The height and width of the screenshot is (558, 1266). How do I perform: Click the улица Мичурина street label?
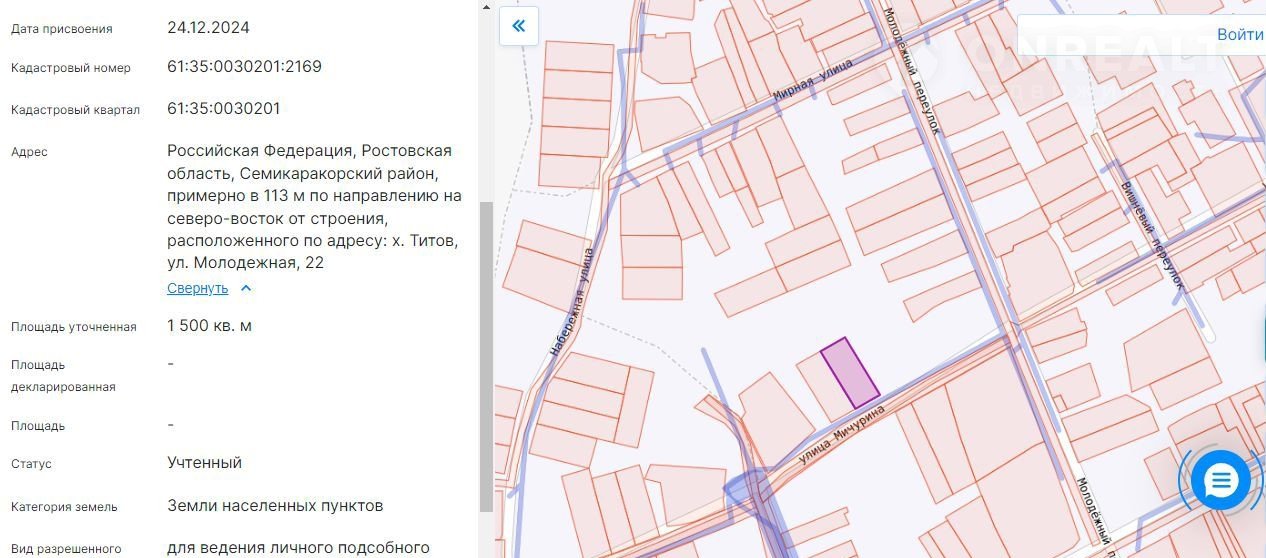830,440
